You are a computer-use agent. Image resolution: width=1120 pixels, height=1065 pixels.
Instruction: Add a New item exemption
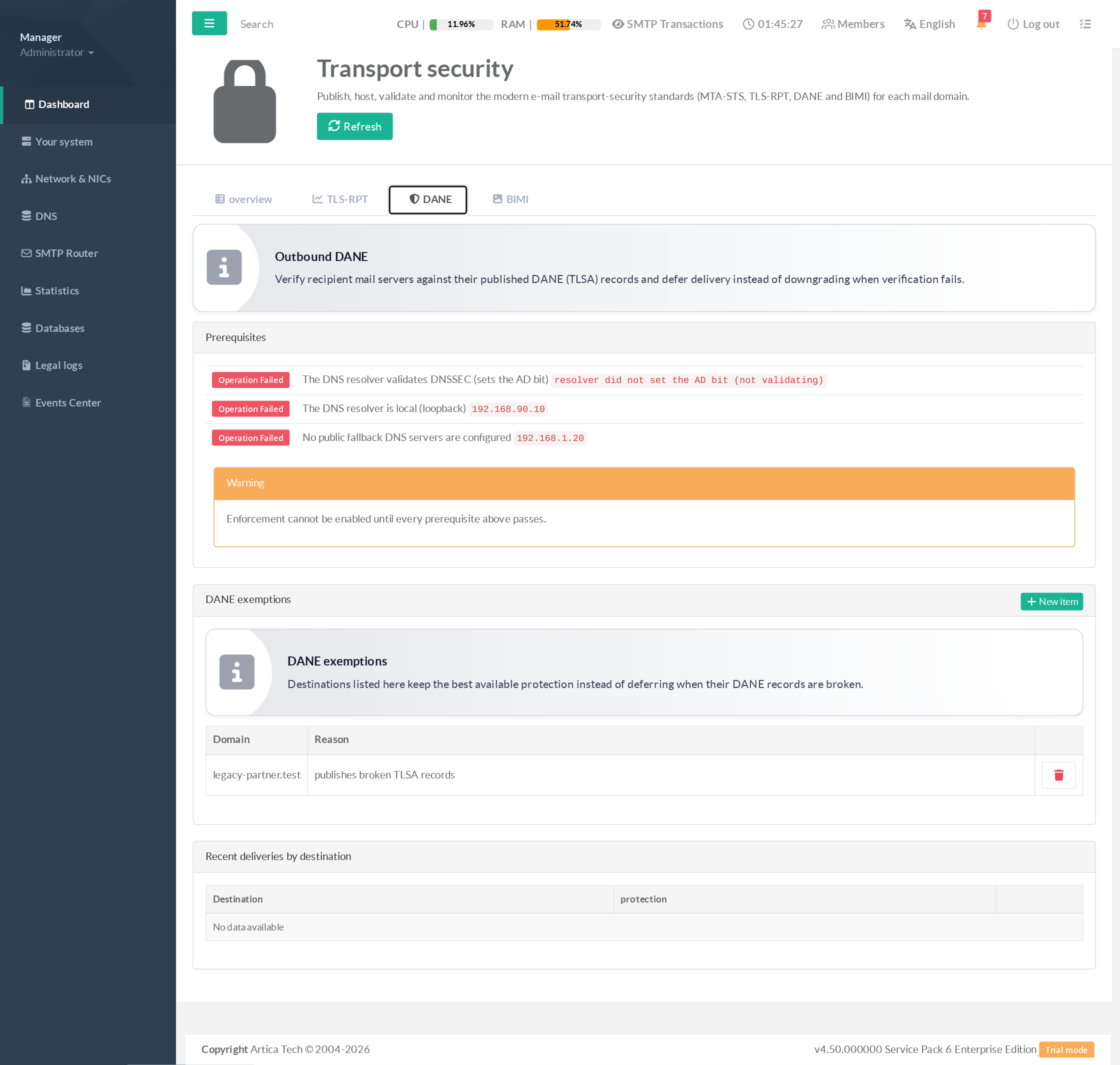tap(1051, 602)
